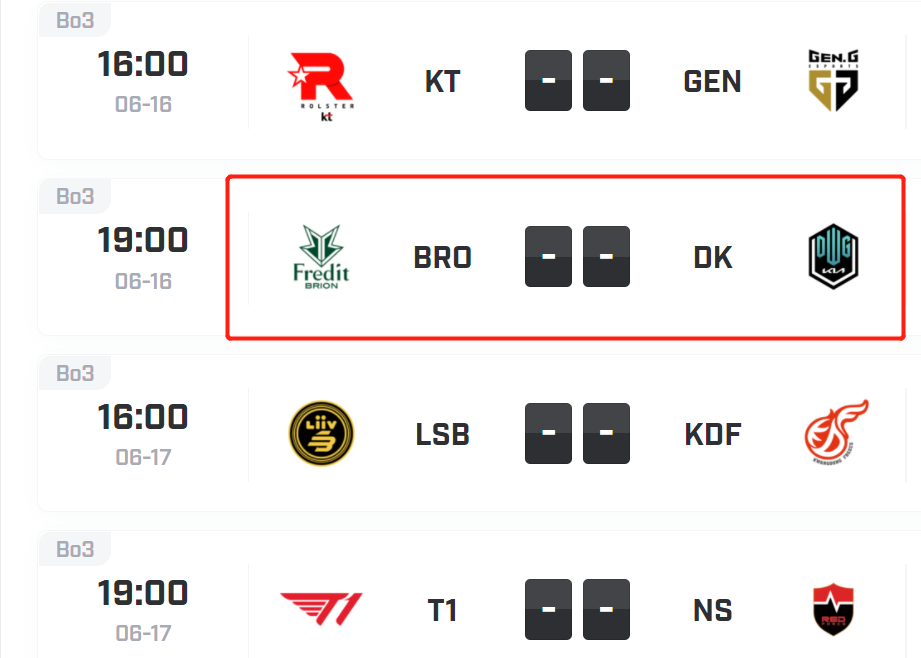This screenshot has width=921, height=658.
Task: Click the KT team name
Action: coord(442,82)
